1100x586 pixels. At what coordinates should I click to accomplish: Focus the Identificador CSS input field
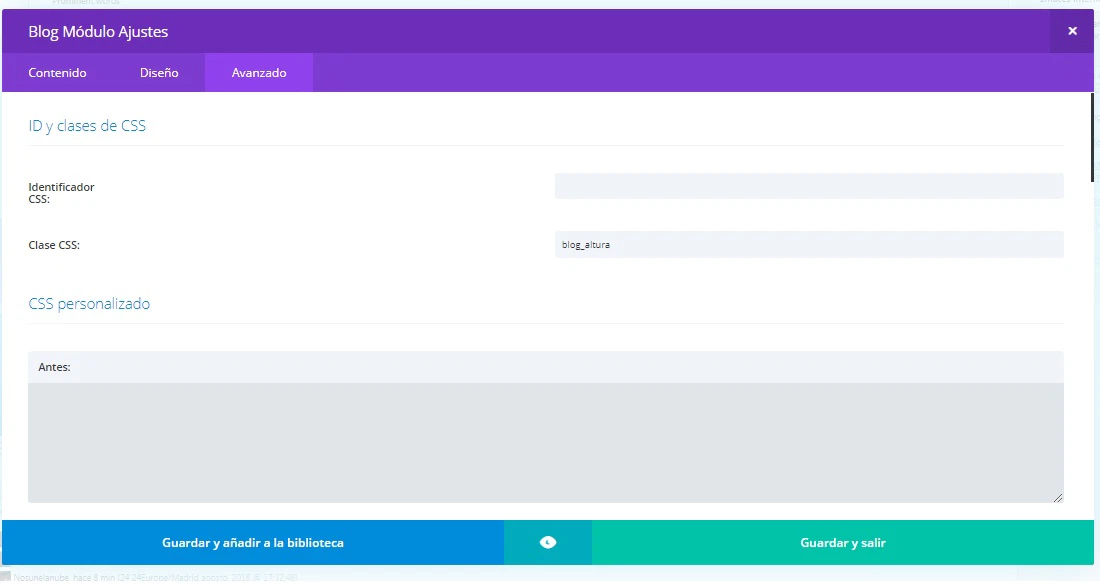[x=808, y=186]
